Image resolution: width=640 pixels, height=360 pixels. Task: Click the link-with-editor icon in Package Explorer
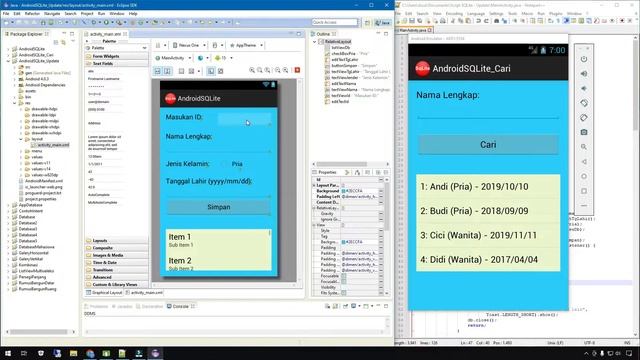[64, 42]
